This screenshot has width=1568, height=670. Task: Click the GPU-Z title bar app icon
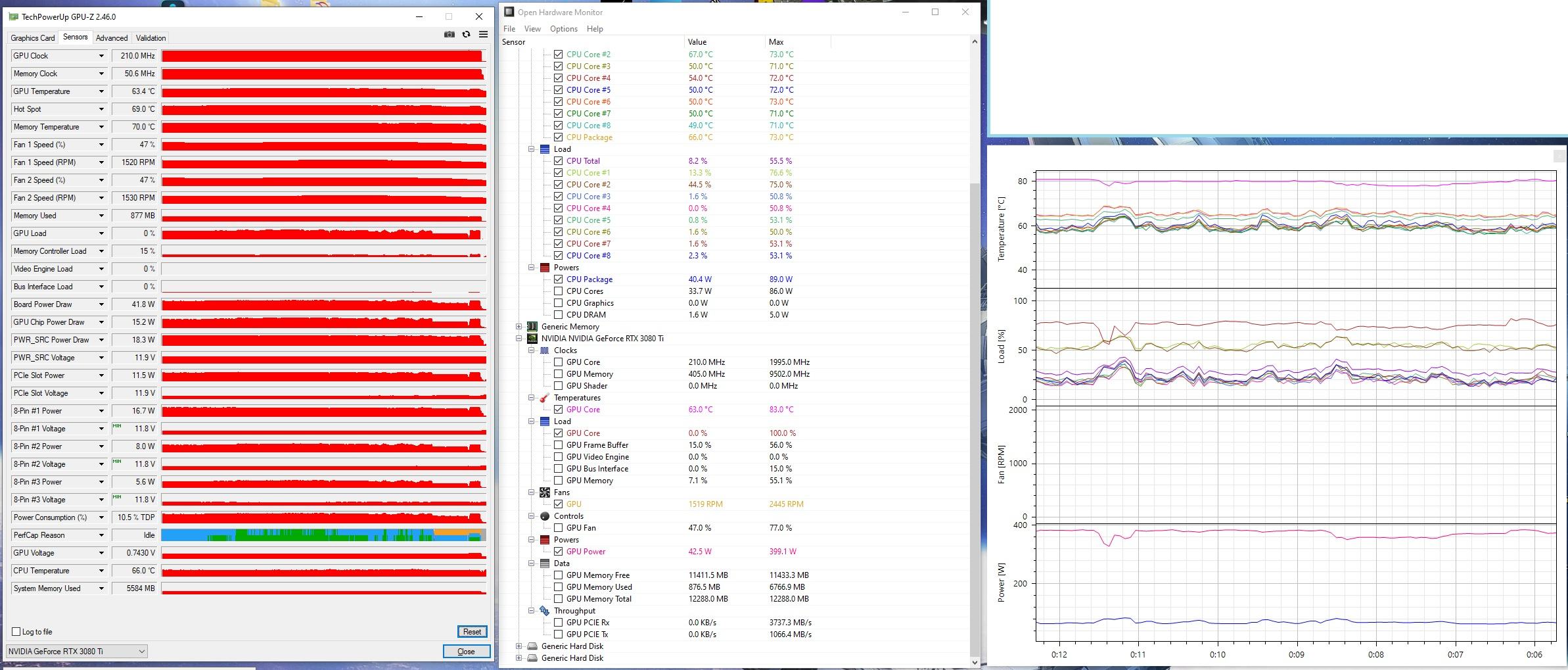(x=14, y=16)
